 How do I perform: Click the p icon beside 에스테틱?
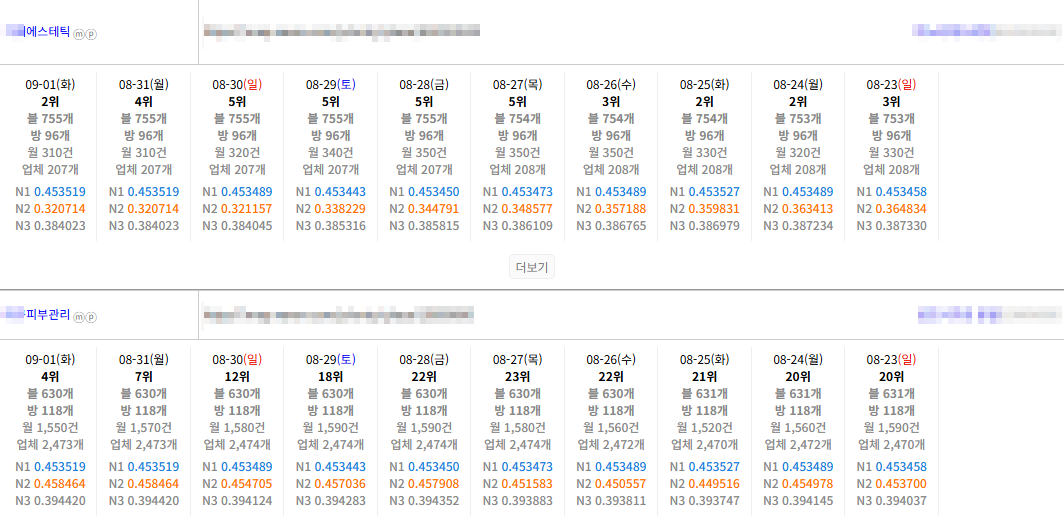click(x=91, y=34)
